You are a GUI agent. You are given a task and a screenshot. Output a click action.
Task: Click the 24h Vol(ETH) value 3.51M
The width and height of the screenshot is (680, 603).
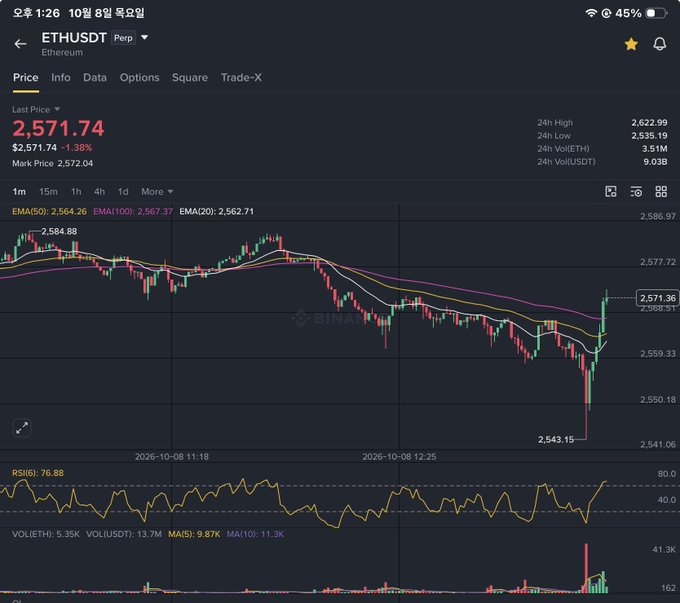[654, 149]
